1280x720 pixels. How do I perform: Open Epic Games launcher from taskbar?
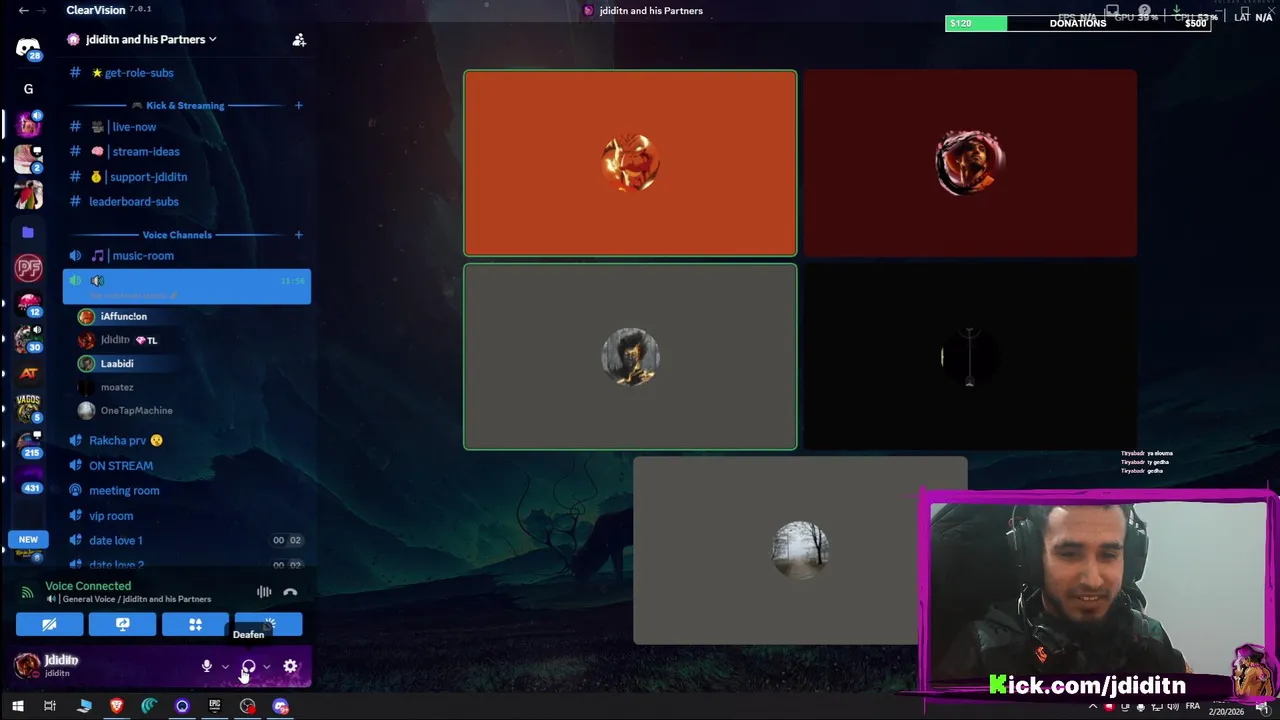point(214,706)
